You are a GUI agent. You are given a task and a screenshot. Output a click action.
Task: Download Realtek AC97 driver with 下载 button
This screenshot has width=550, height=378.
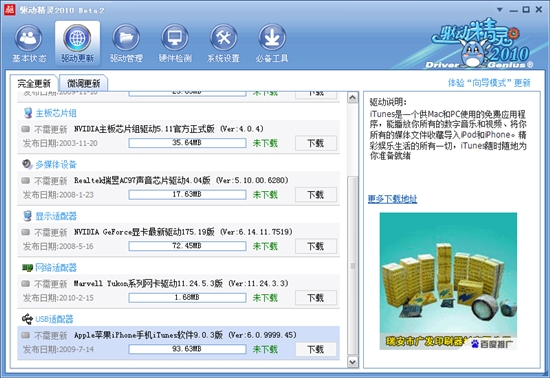pyautogui.click(x=316, y=195)
